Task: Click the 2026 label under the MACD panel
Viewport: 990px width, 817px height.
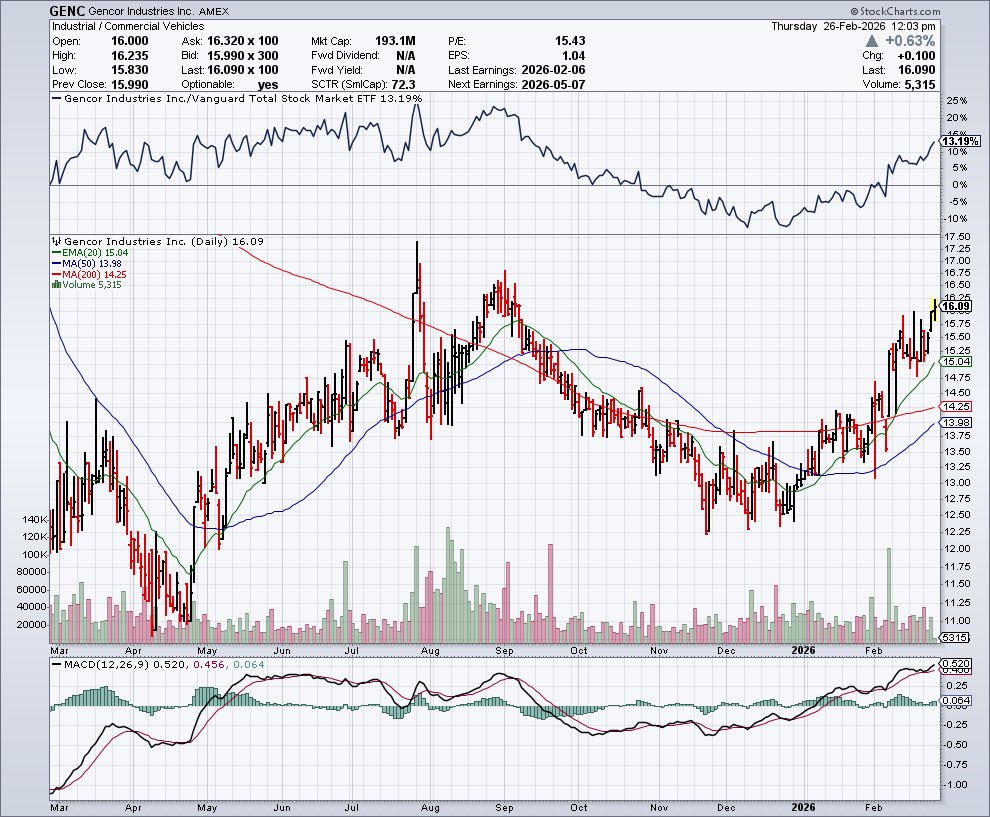Action: [x=804, y=808]
